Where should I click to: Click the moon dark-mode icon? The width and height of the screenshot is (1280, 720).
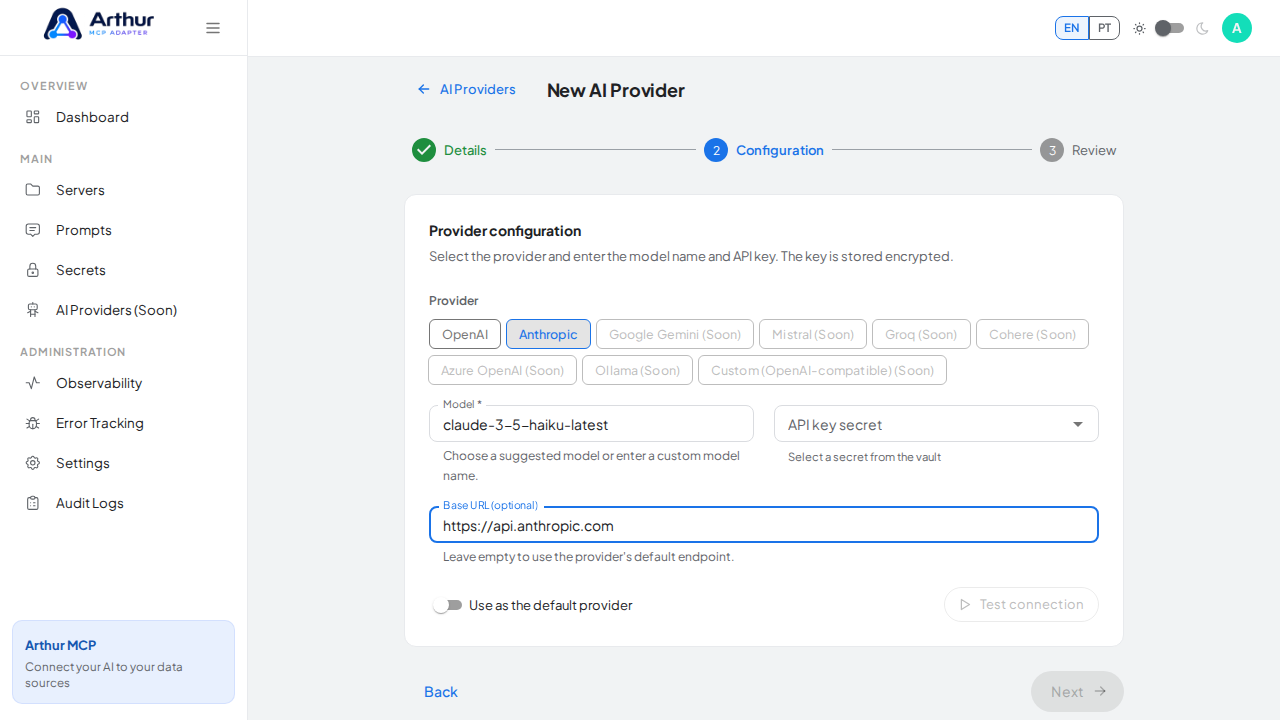tap(1202, 28)
